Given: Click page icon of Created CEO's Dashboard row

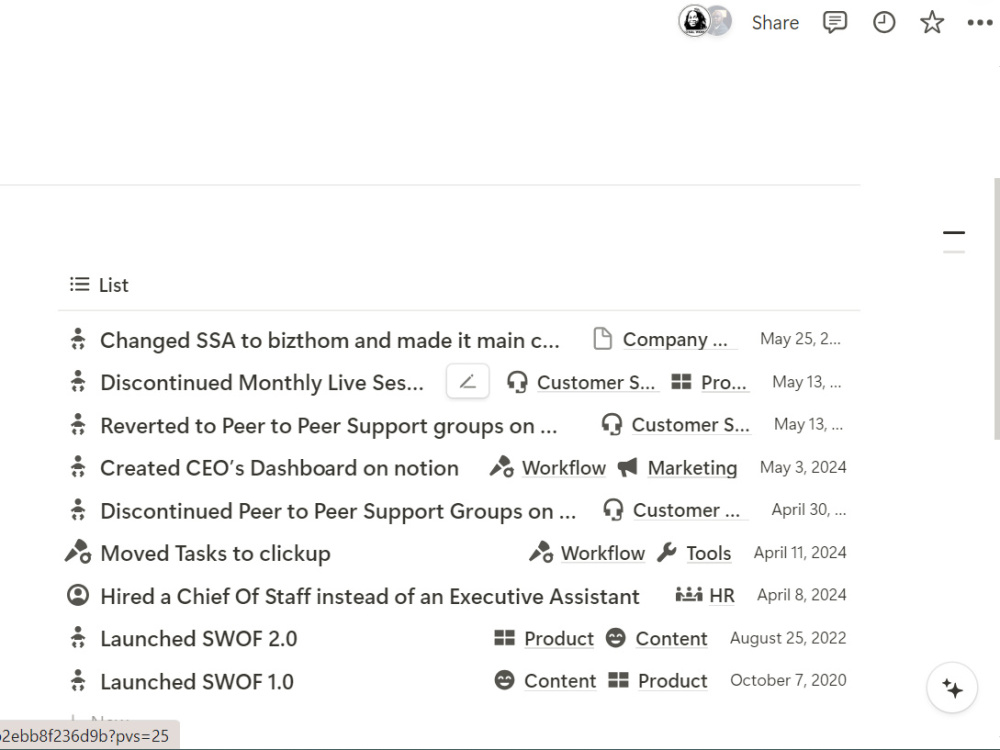Looking at the screenshot, I should [78, 467].
